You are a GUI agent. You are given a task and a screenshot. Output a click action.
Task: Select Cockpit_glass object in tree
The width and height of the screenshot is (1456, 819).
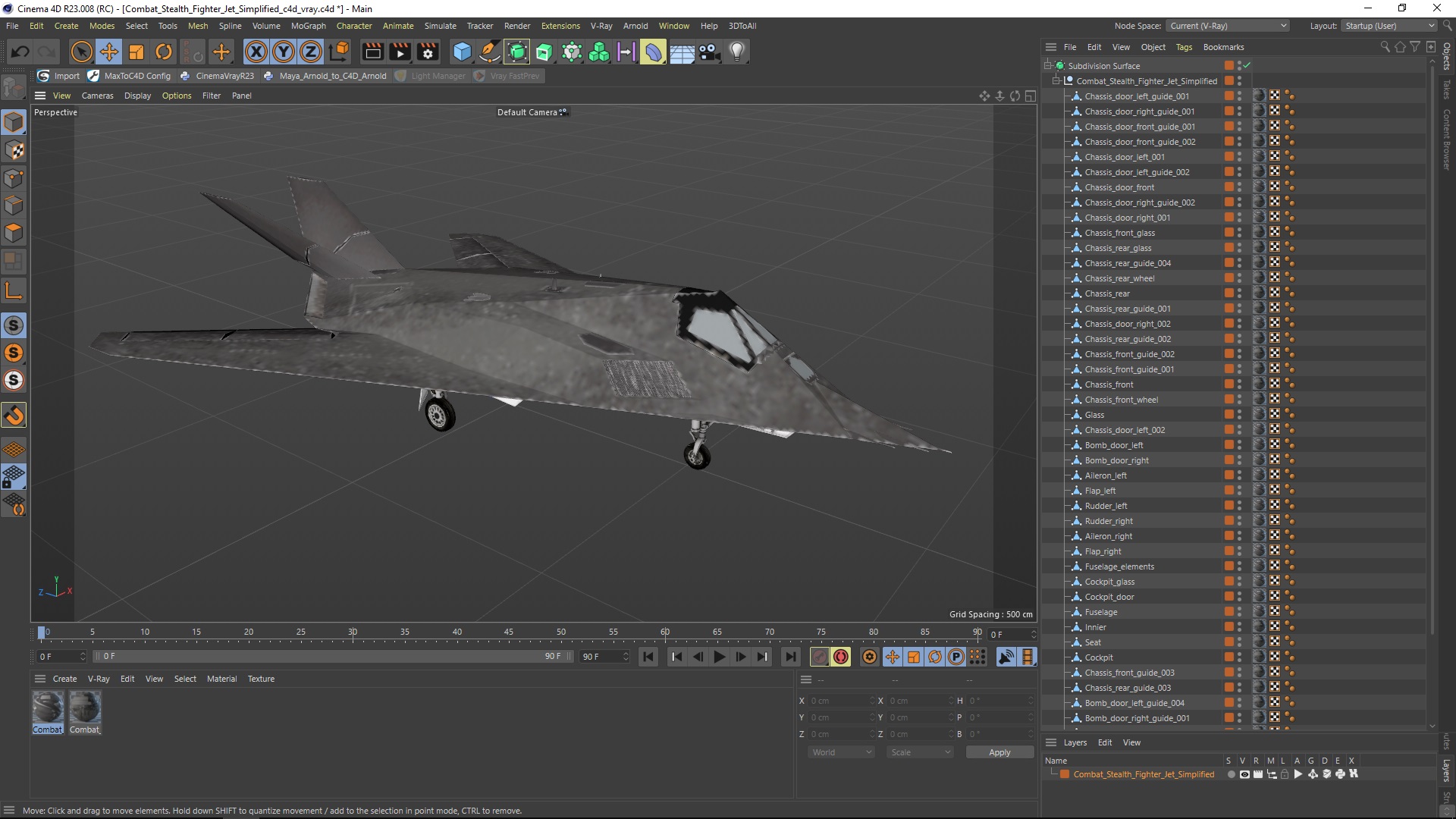(1109, 582)
